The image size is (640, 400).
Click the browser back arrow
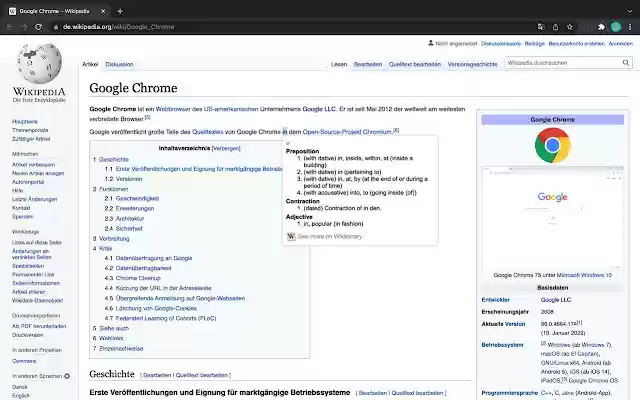9,27
